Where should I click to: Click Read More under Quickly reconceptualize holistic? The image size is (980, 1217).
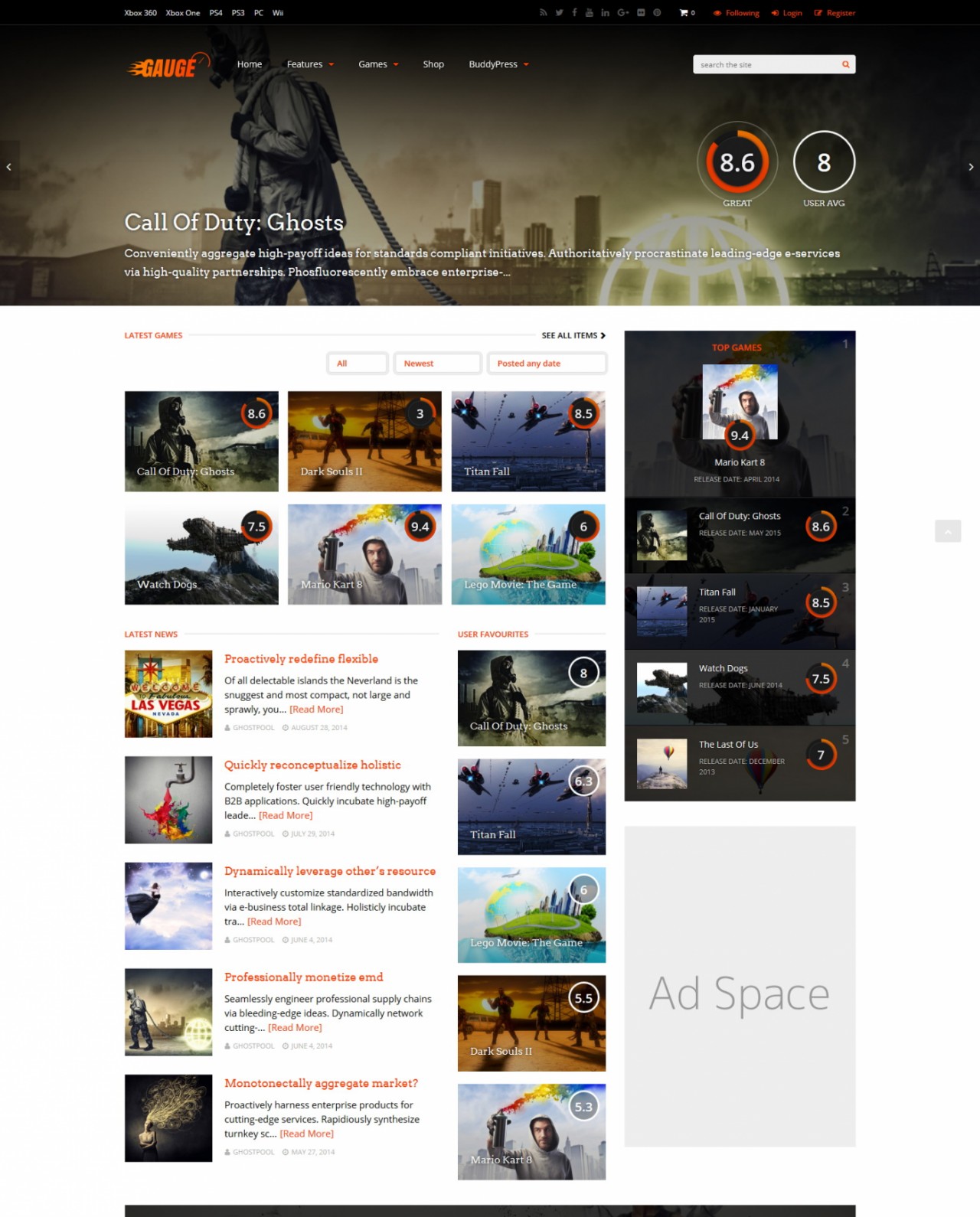[x=286, y=816]
